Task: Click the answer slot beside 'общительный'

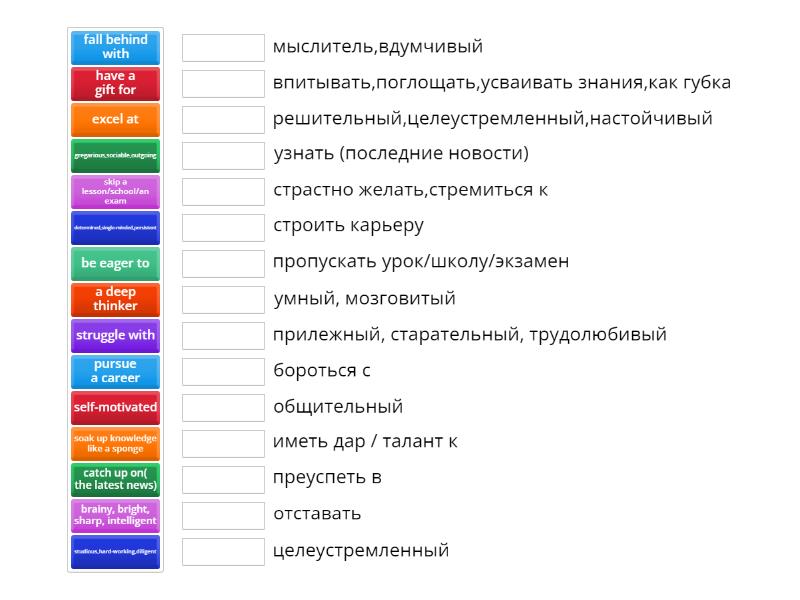Action: coord(223,408)
